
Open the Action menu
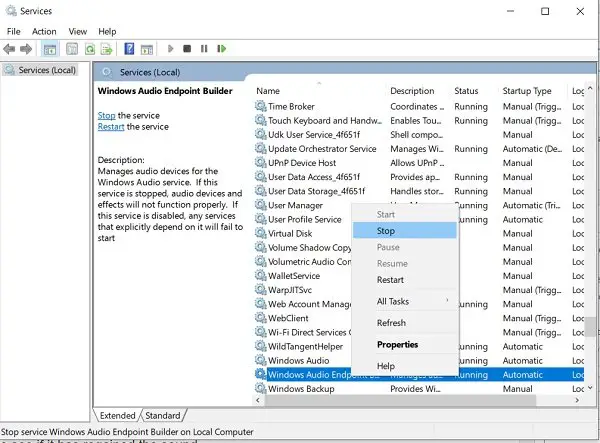point(44,31)
